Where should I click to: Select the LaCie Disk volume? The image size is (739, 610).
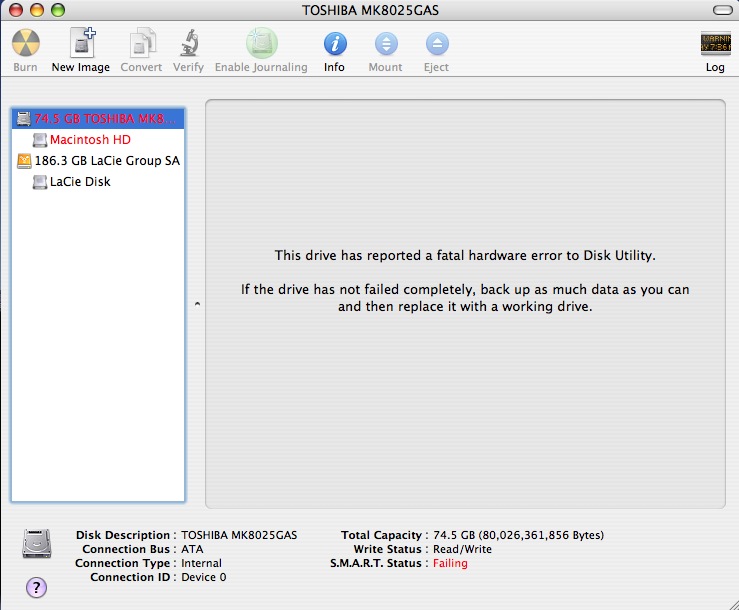click(98, 181)
